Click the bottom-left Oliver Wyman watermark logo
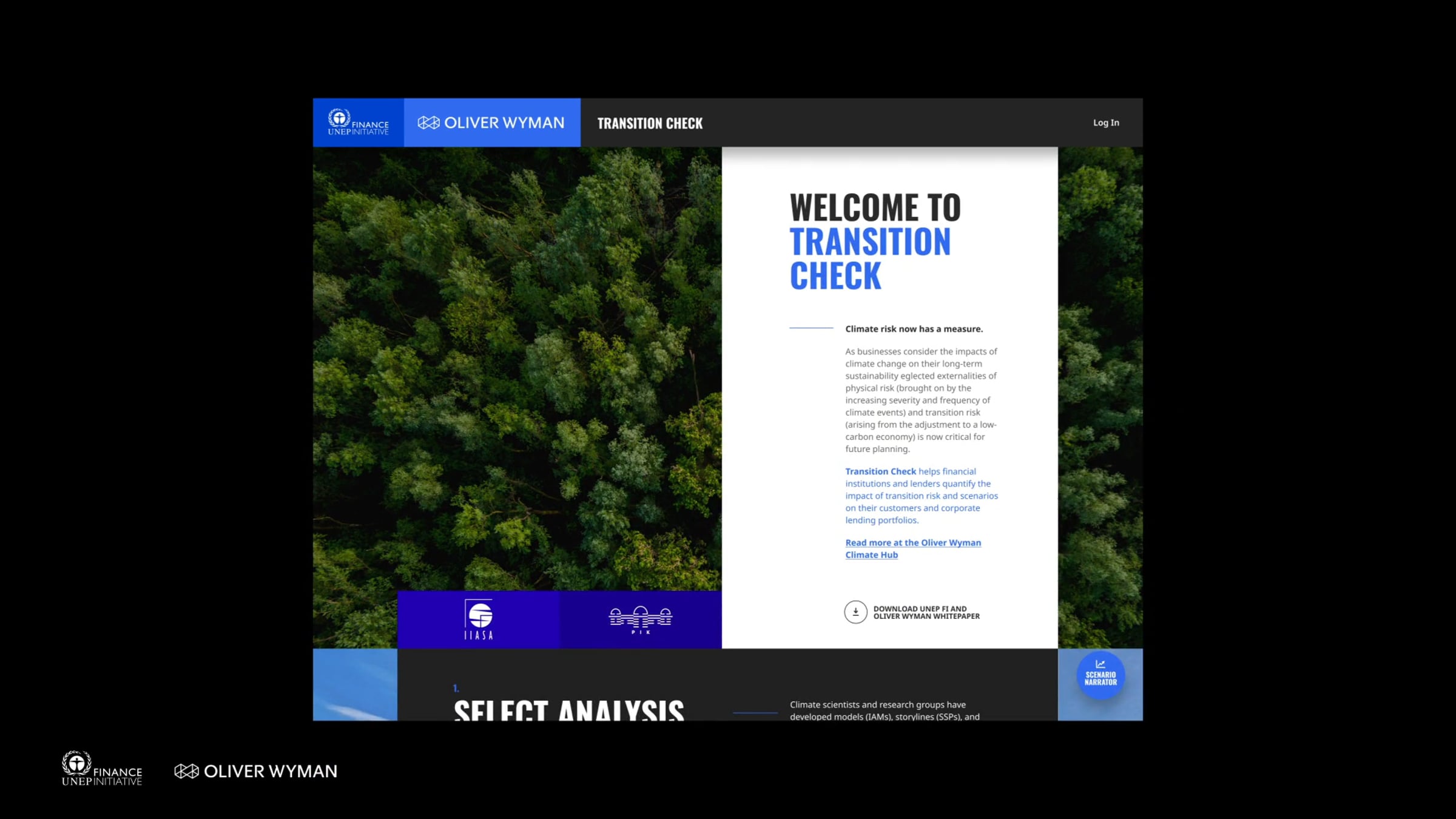Image resolution: width=1456 pixels, height=819 pixels. (x=255, y=771)
